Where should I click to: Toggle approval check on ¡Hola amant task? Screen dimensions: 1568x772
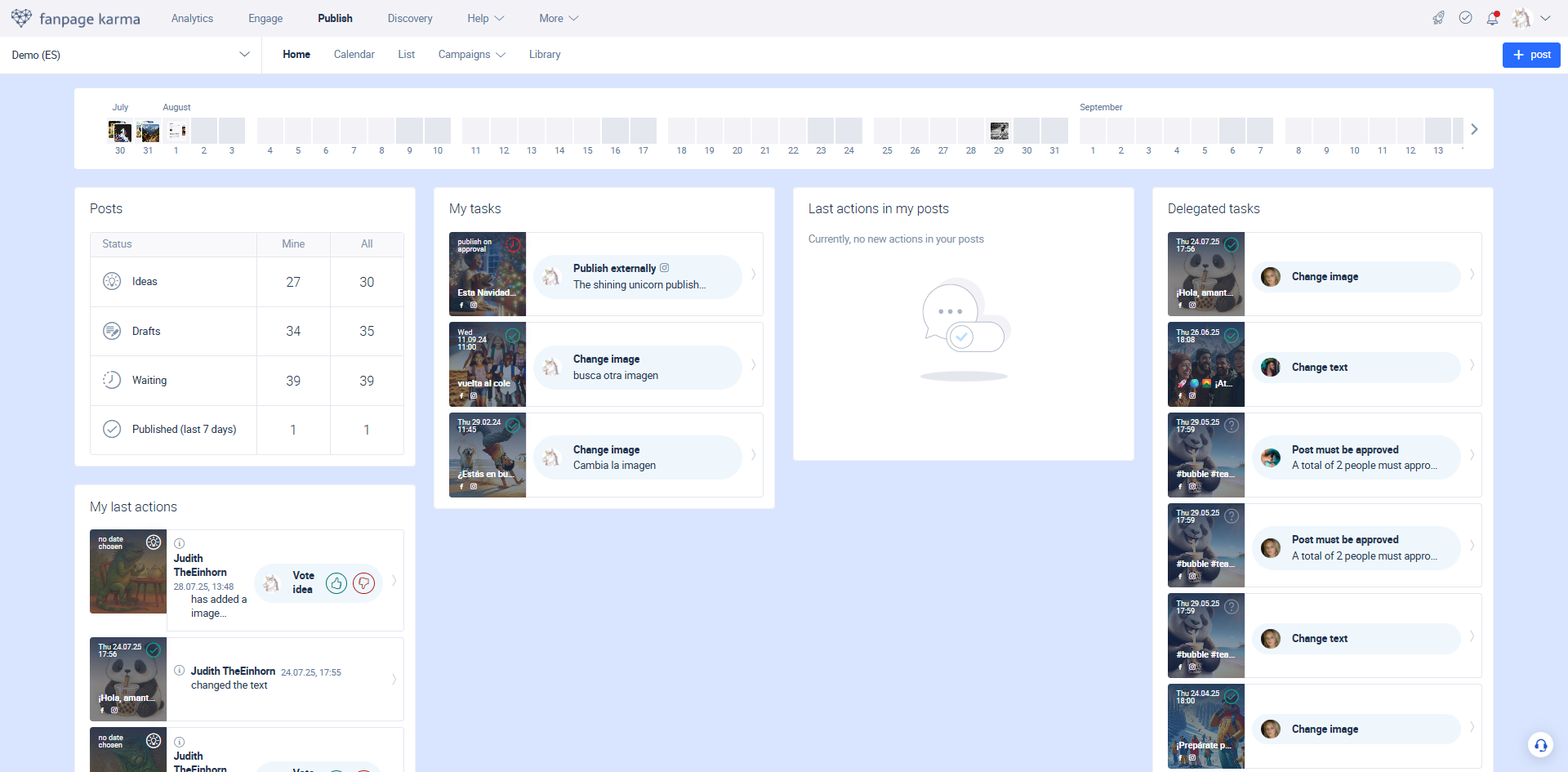(1231, 244)
